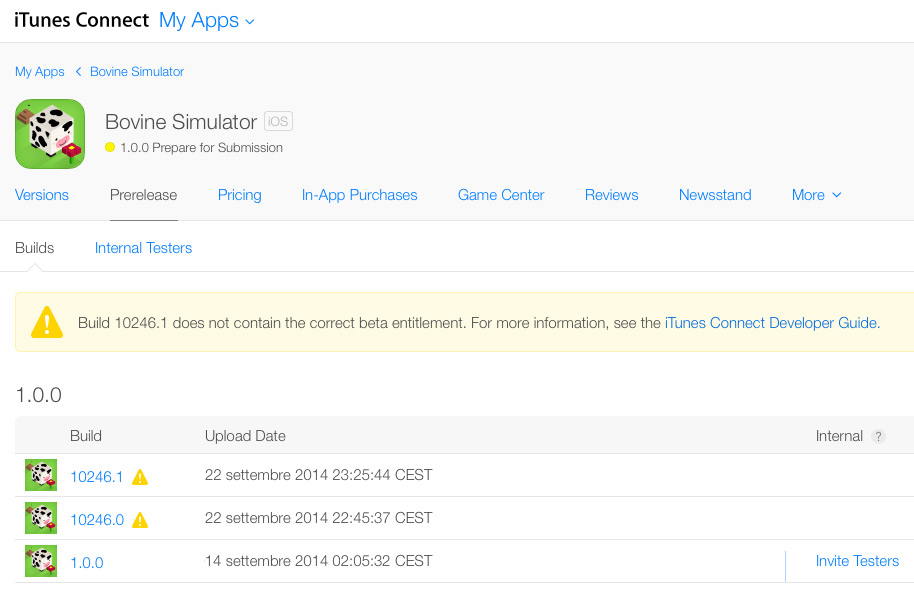Switch to the Reviews tab
The width and height of the screenshot is (914, 612).
coord(611,195)
